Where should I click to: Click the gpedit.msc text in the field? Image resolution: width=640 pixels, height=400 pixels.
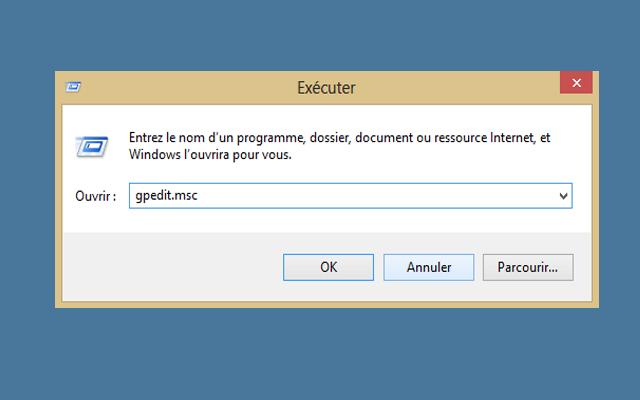tap(167, 196)
